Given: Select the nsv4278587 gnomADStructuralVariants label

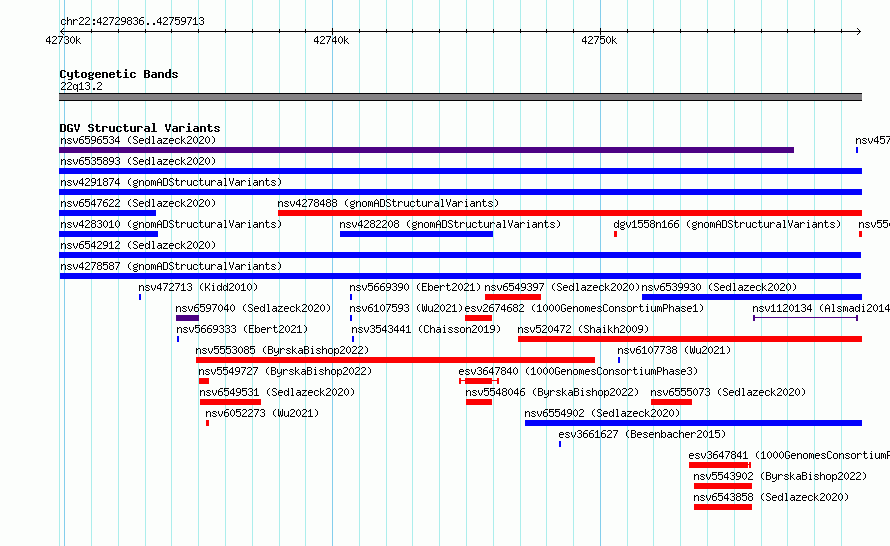Looking at the screenshot, I should point(171,266).
